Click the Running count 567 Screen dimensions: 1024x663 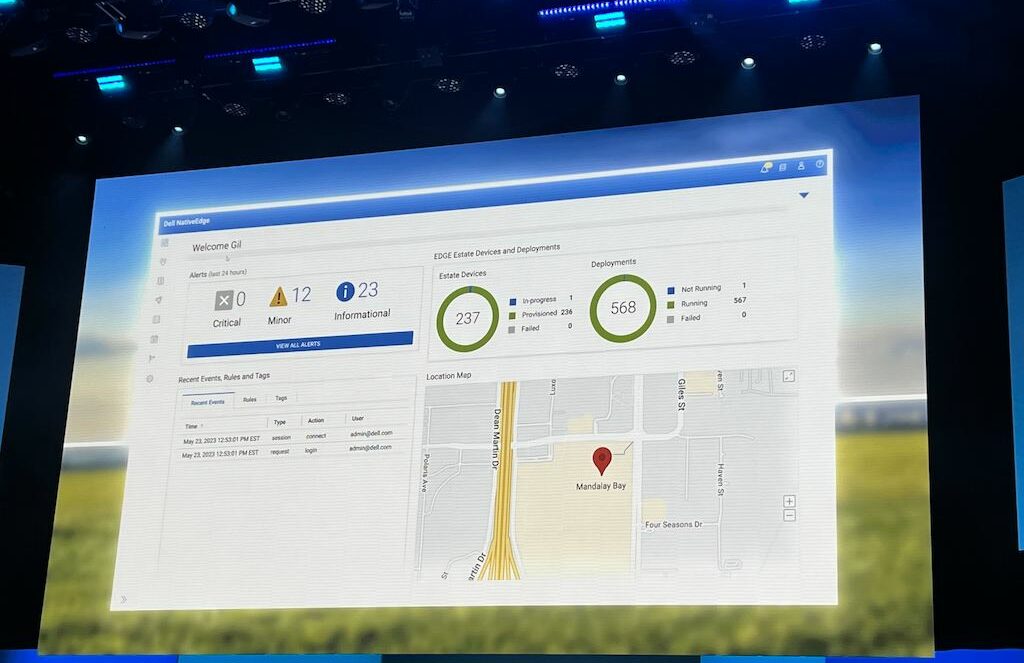[740, 300]
